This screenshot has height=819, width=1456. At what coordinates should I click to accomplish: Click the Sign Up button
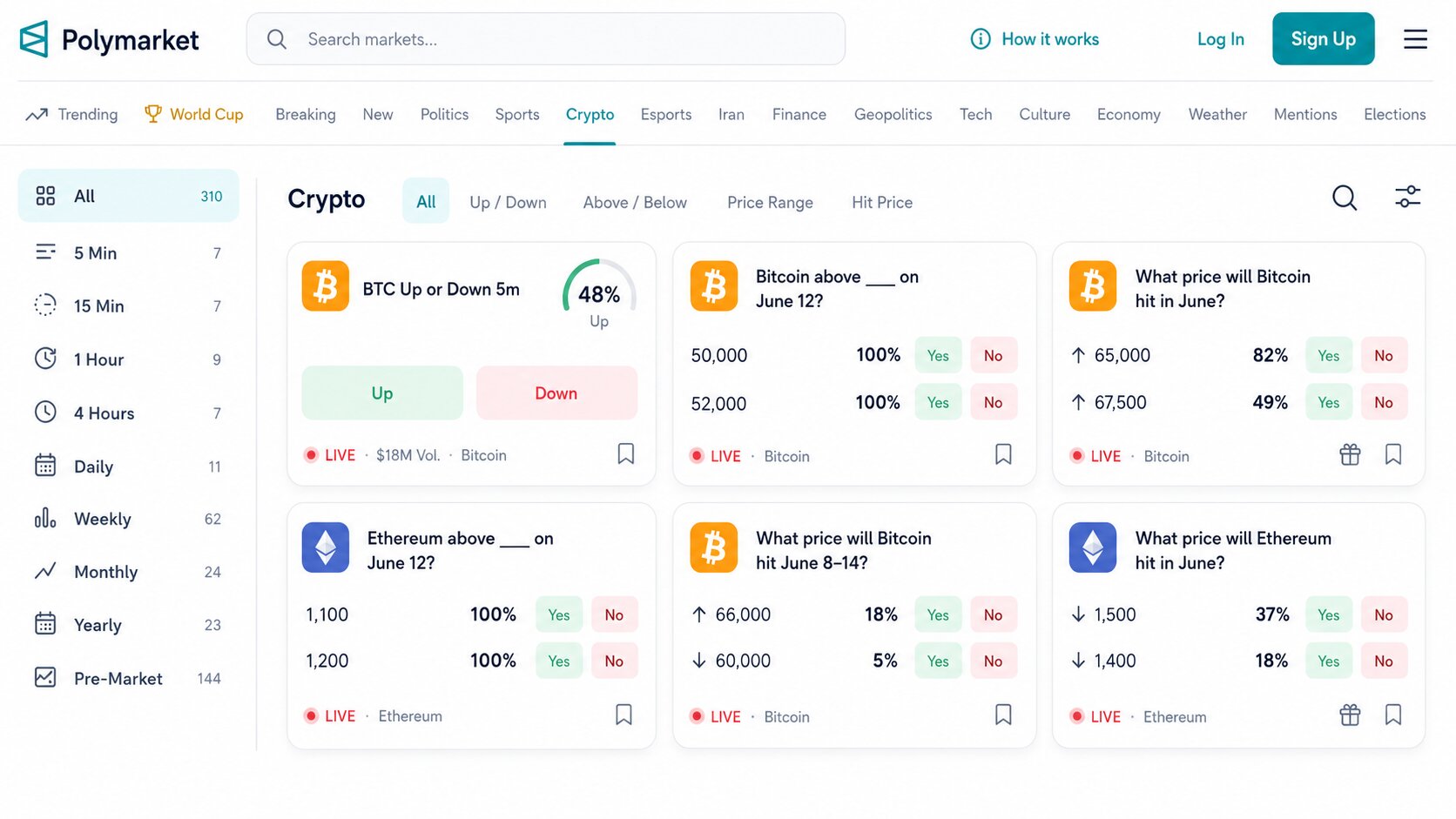[x=1323, y=39]
